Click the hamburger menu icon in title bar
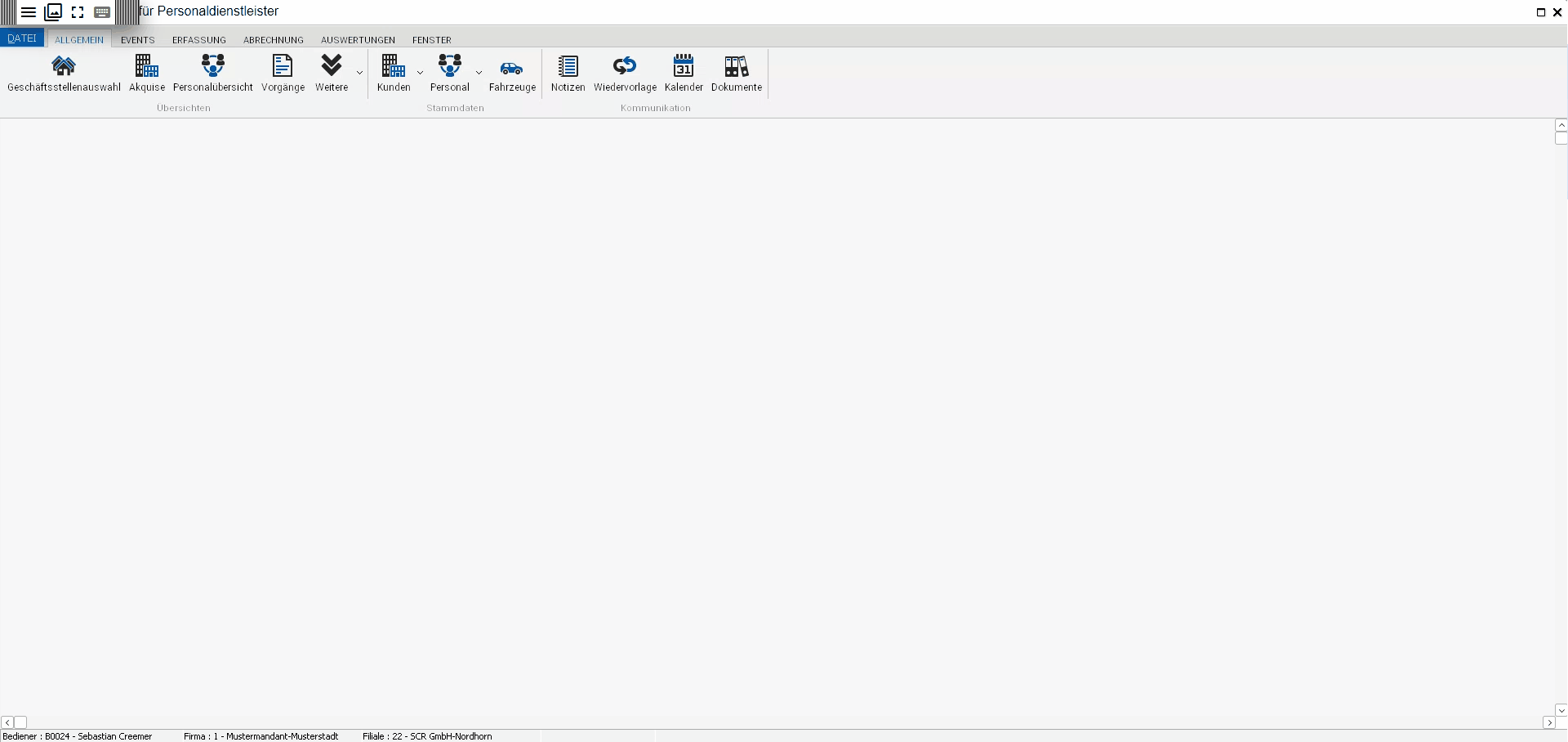The width and height of the screenshot is (1568, 742). point(29,12)
